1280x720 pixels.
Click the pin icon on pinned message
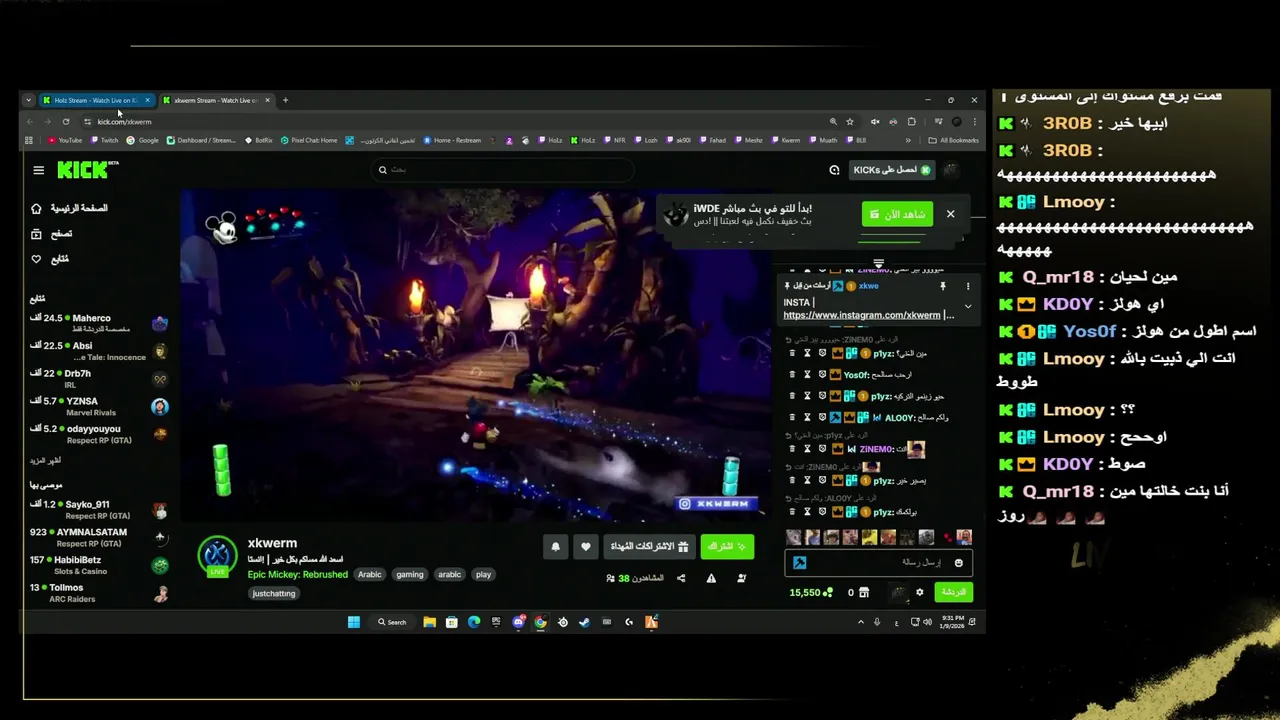pos(942,286)
